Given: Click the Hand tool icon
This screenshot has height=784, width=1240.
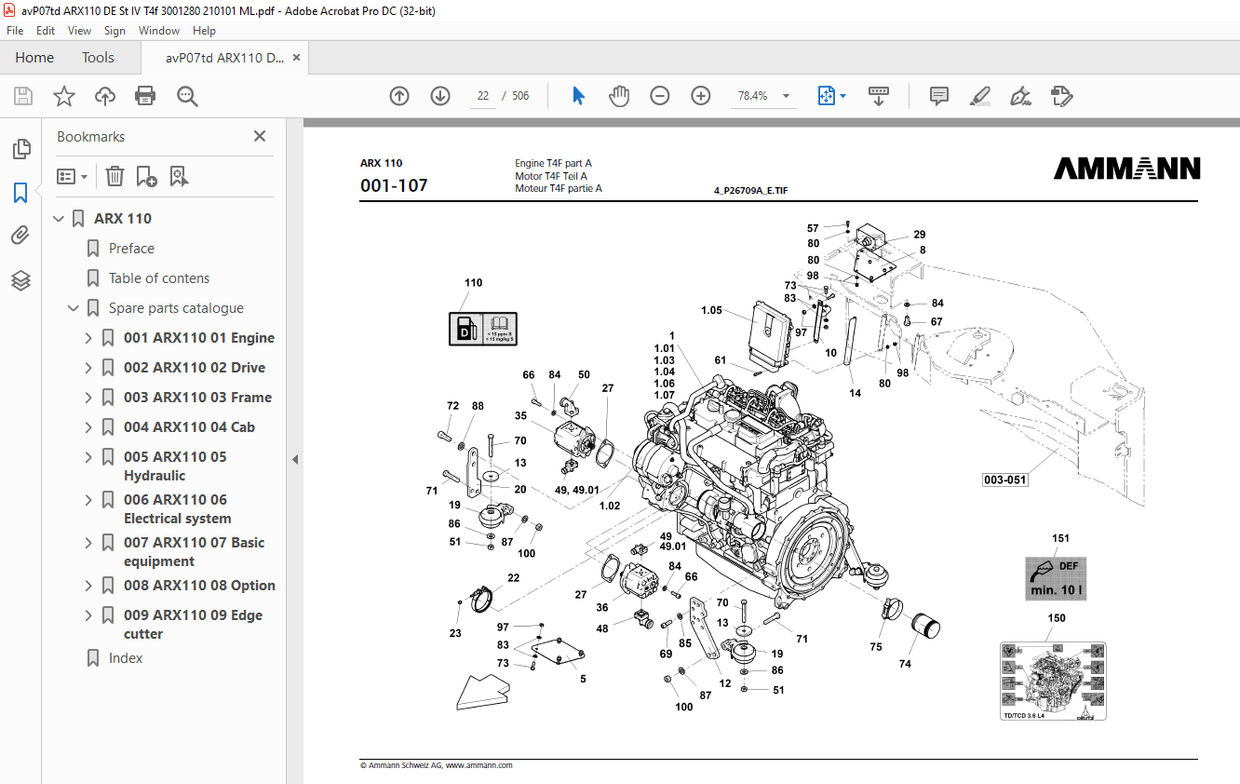Looking at the screenshot, I should click(x=619, y=95).
